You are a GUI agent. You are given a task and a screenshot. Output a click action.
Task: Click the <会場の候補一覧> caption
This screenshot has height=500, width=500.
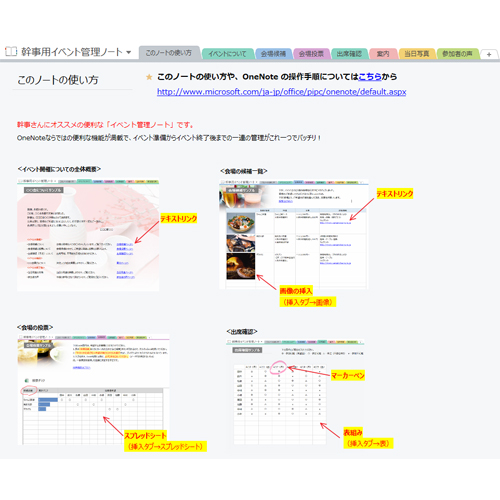pos(244,171)
